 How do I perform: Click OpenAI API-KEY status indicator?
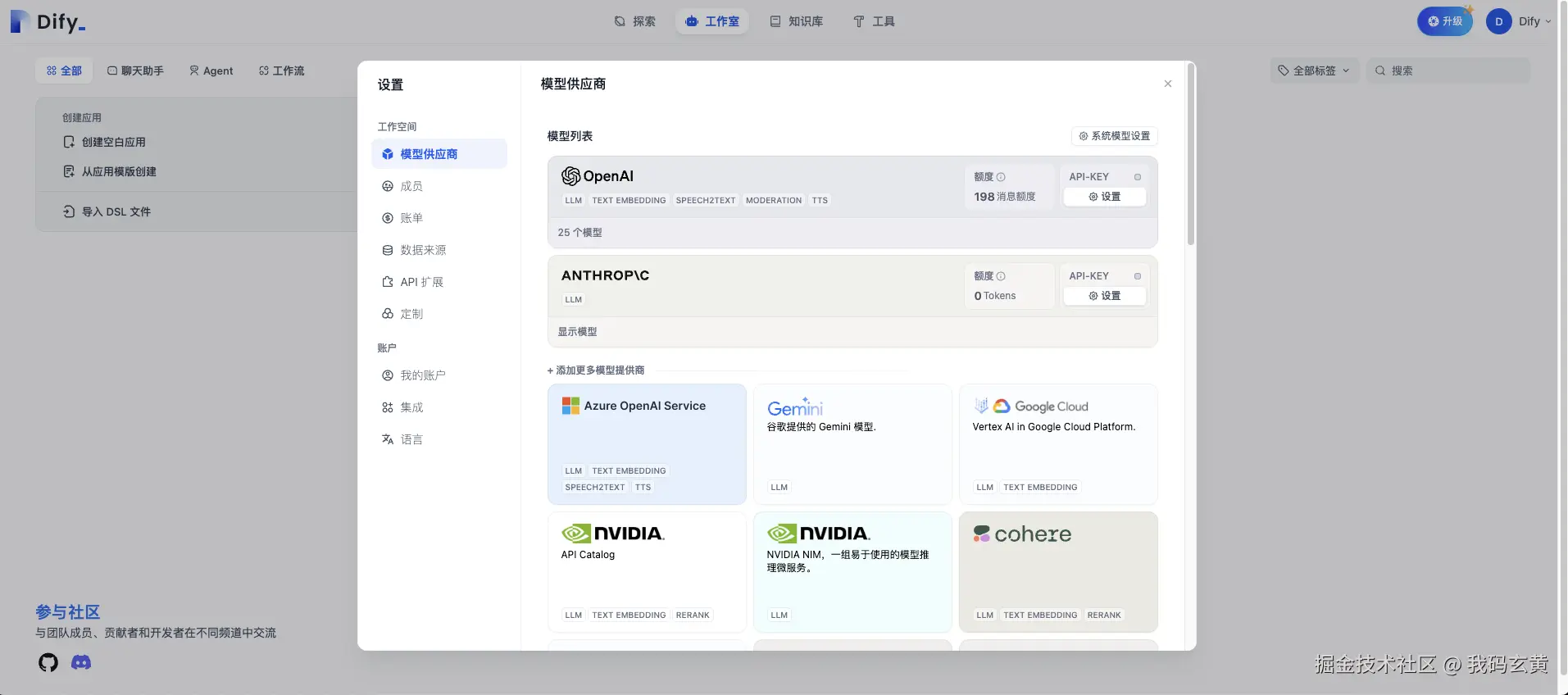pos(1137,177)
